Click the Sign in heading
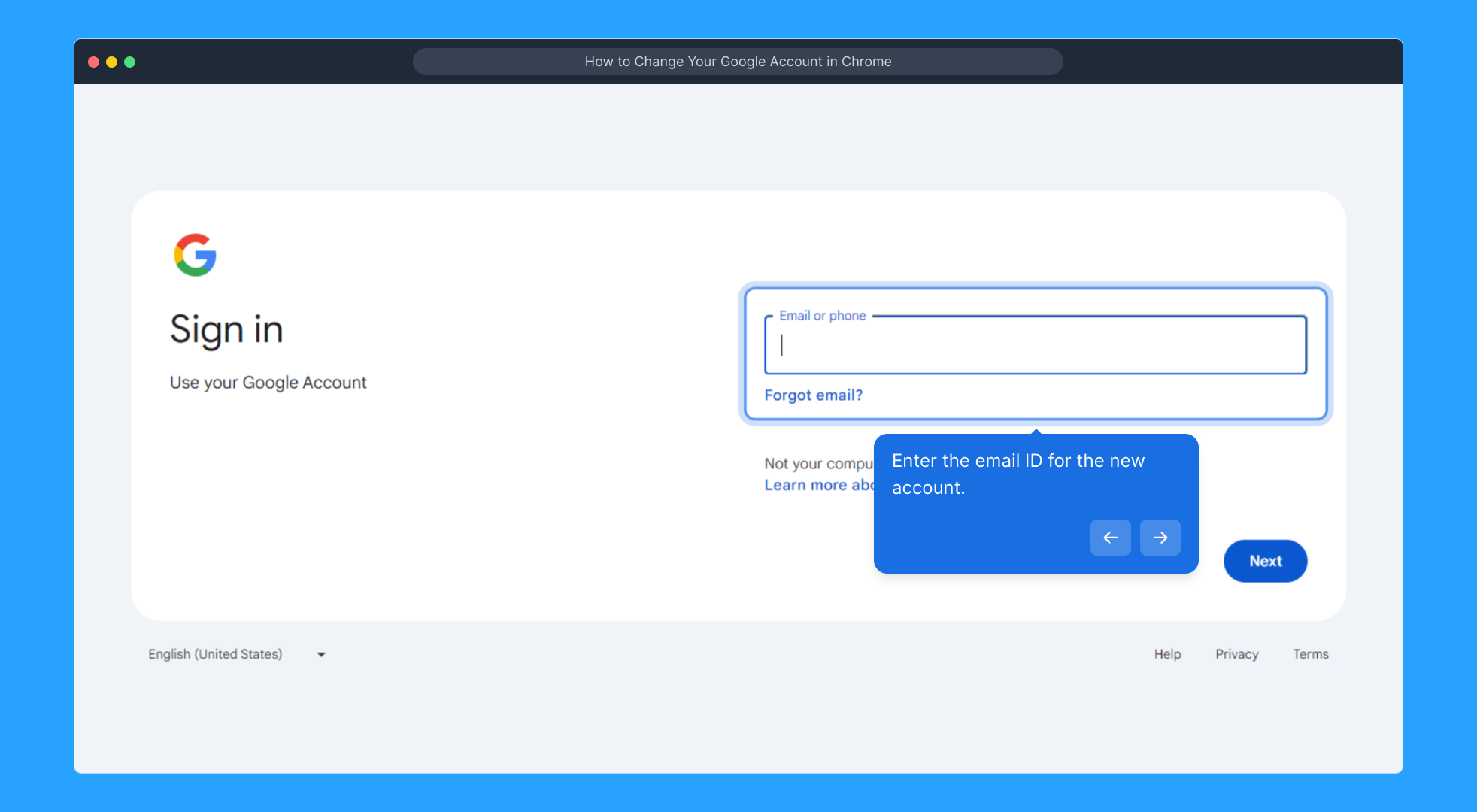The width and height of the screenshot is (1477, 812). pyautogui.click(x=226, y=330)
